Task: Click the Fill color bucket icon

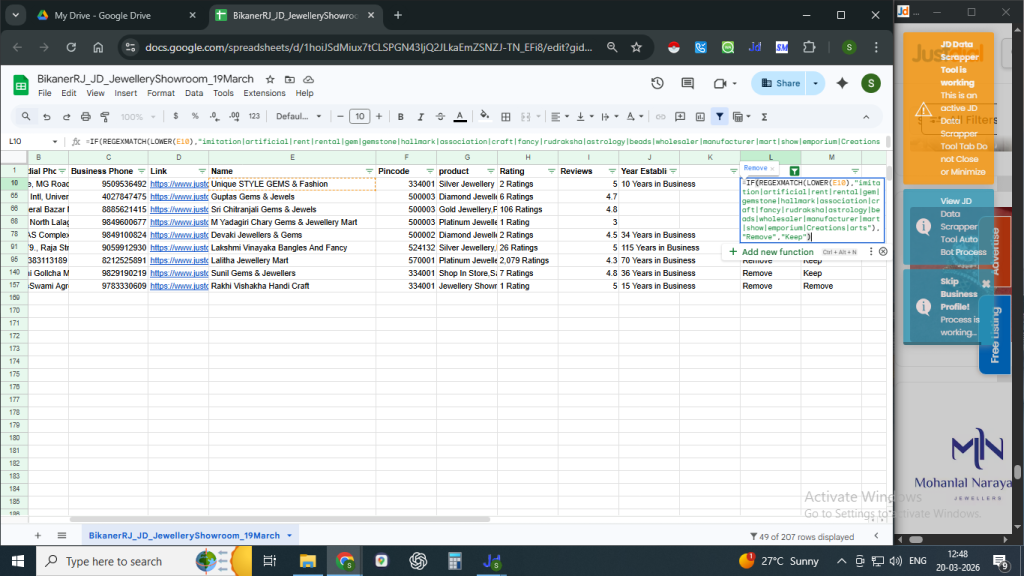Action: [485, 117]
